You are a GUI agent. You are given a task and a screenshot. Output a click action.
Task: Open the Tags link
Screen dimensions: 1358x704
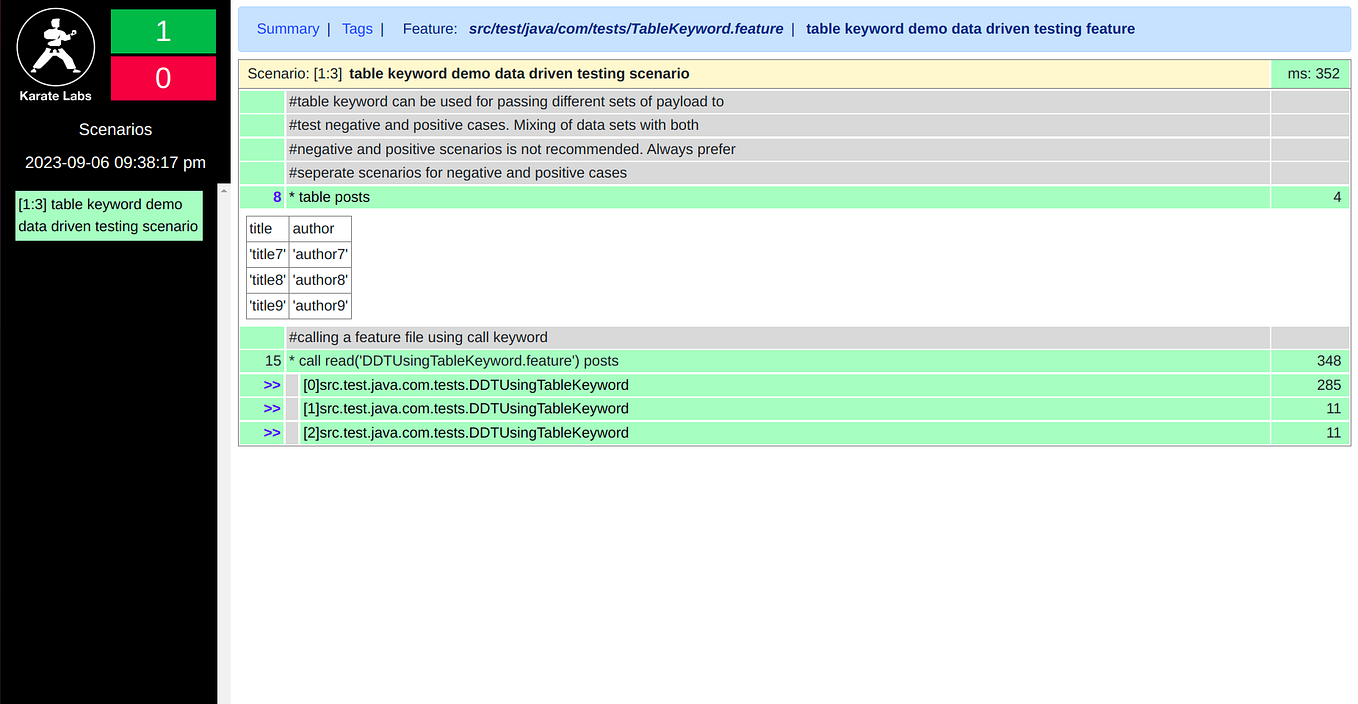(x=357, y=29)
